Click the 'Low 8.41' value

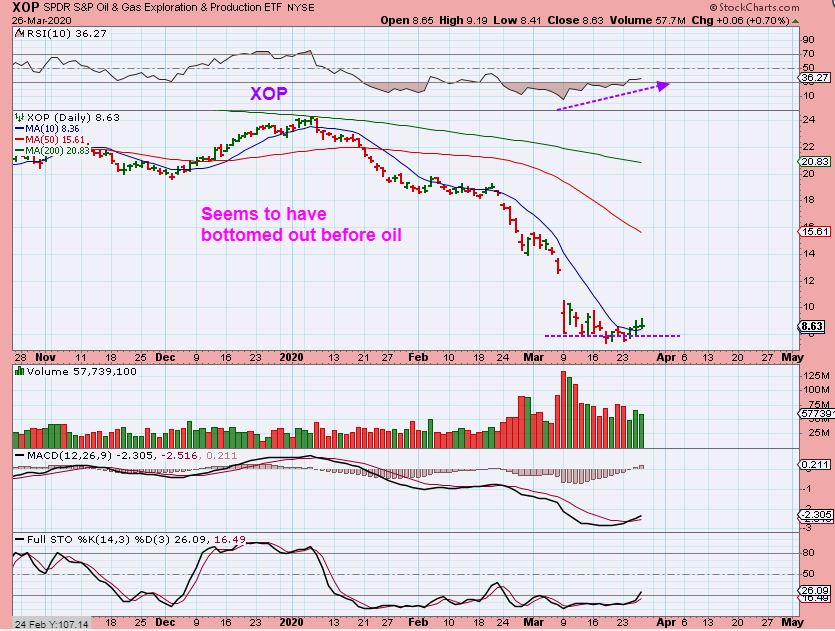pyautogui.click(x=517, y=20)
